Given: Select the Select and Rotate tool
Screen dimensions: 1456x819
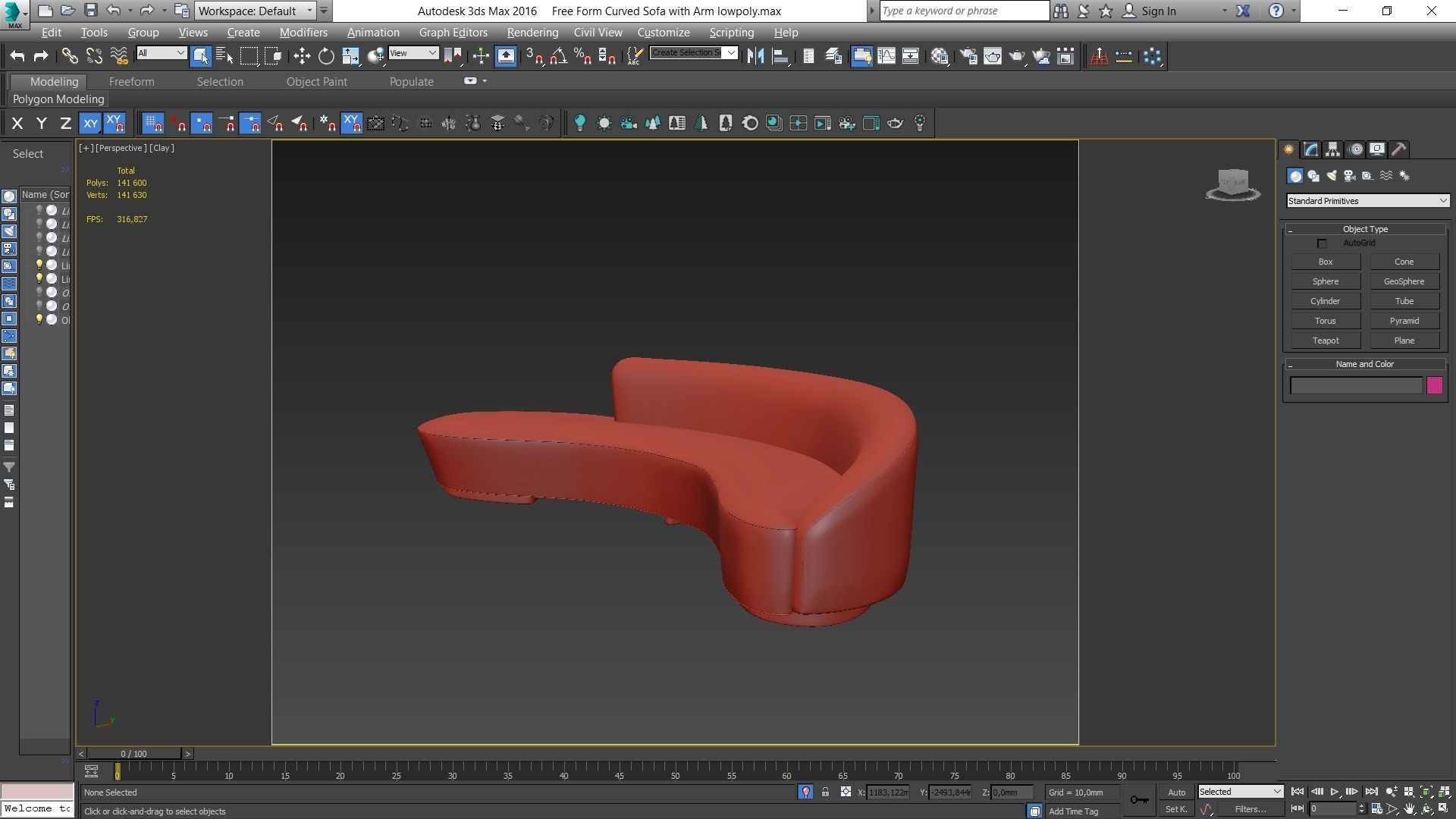Looking at the screenshot, I should [326, 56].
